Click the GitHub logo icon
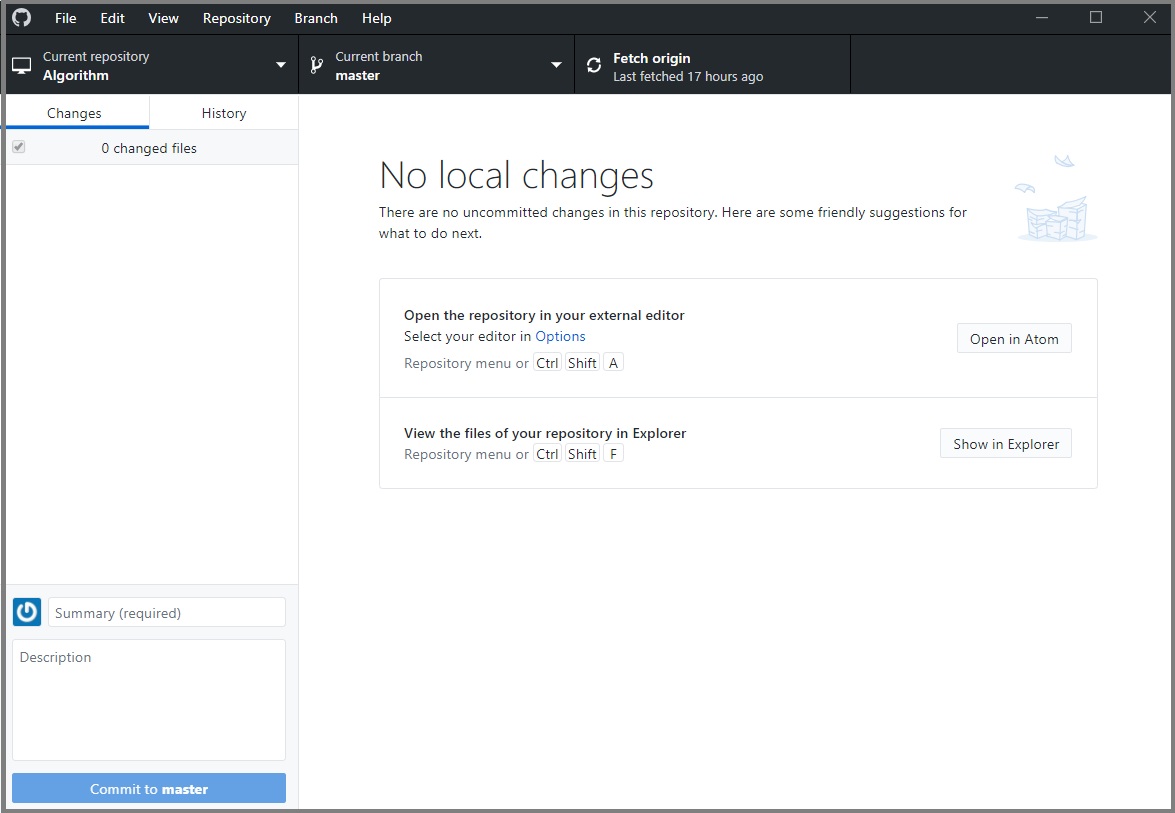 click(22, 17)
